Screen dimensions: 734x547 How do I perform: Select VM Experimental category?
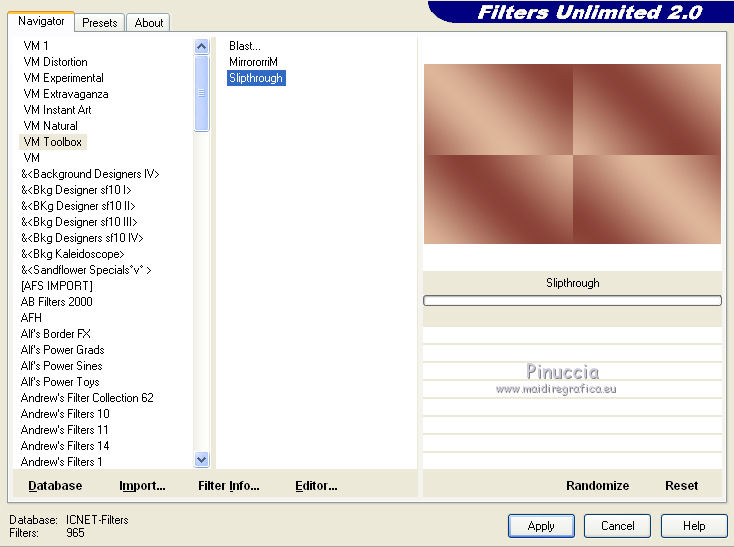coord(63,78)
